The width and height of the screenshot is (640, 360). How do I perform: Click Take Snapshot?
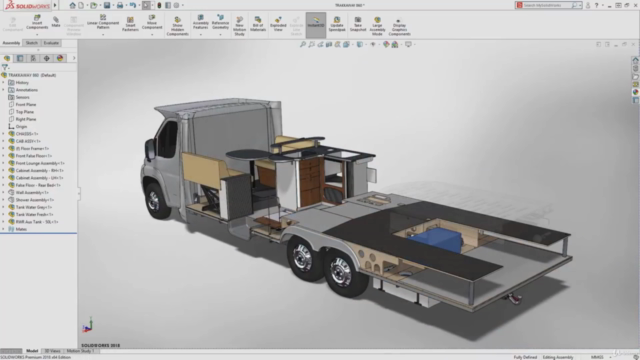(358, 24)
